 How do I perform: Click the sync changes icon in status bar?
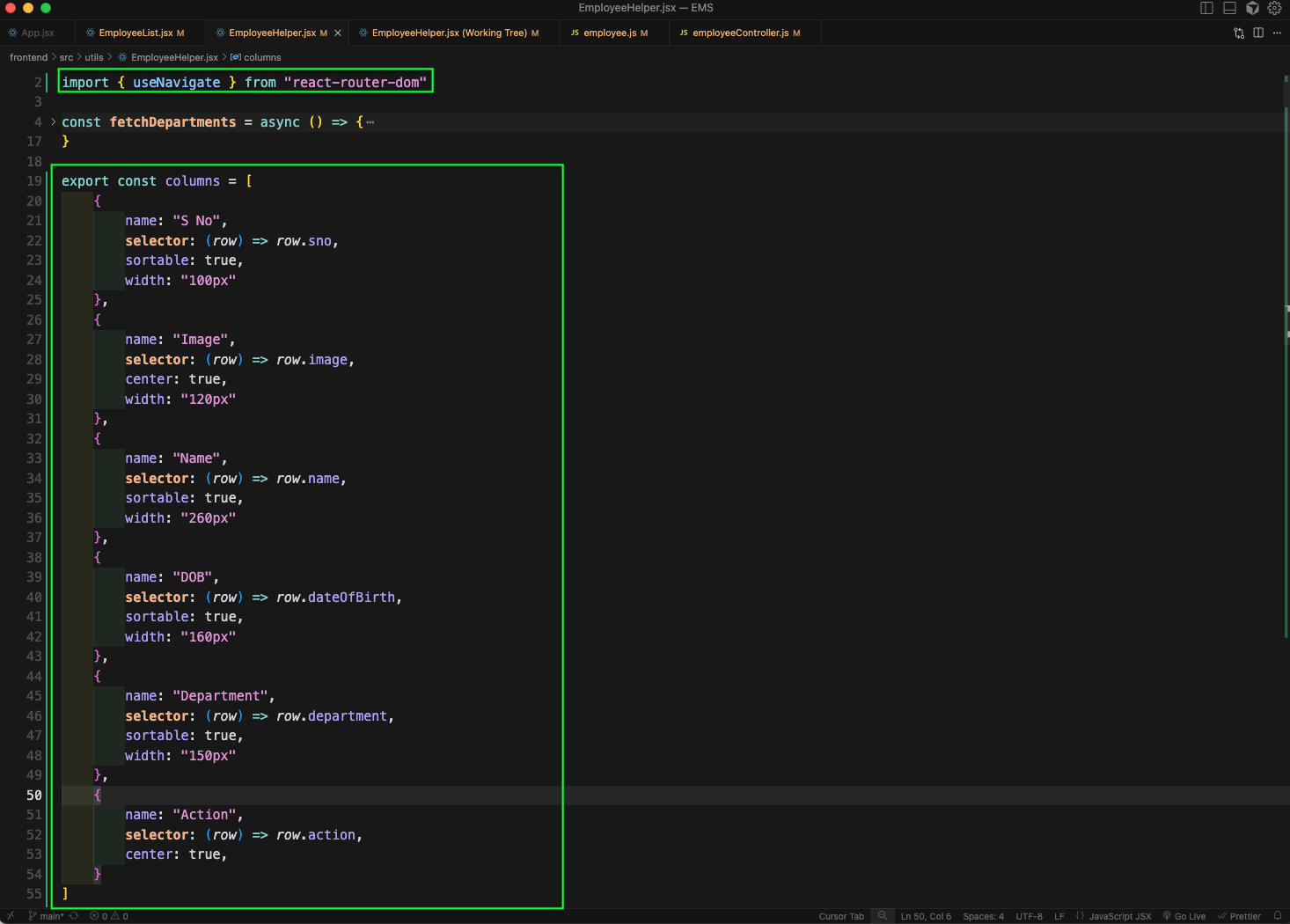74,916
